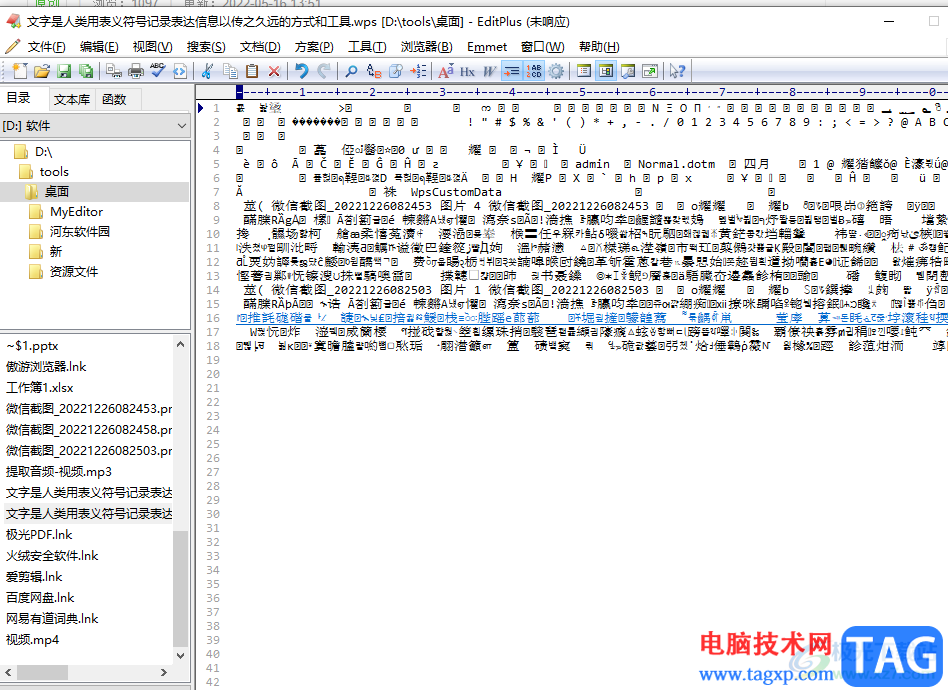
Task: Open the 文件(F) menu
Action: [x=47, y=47]
